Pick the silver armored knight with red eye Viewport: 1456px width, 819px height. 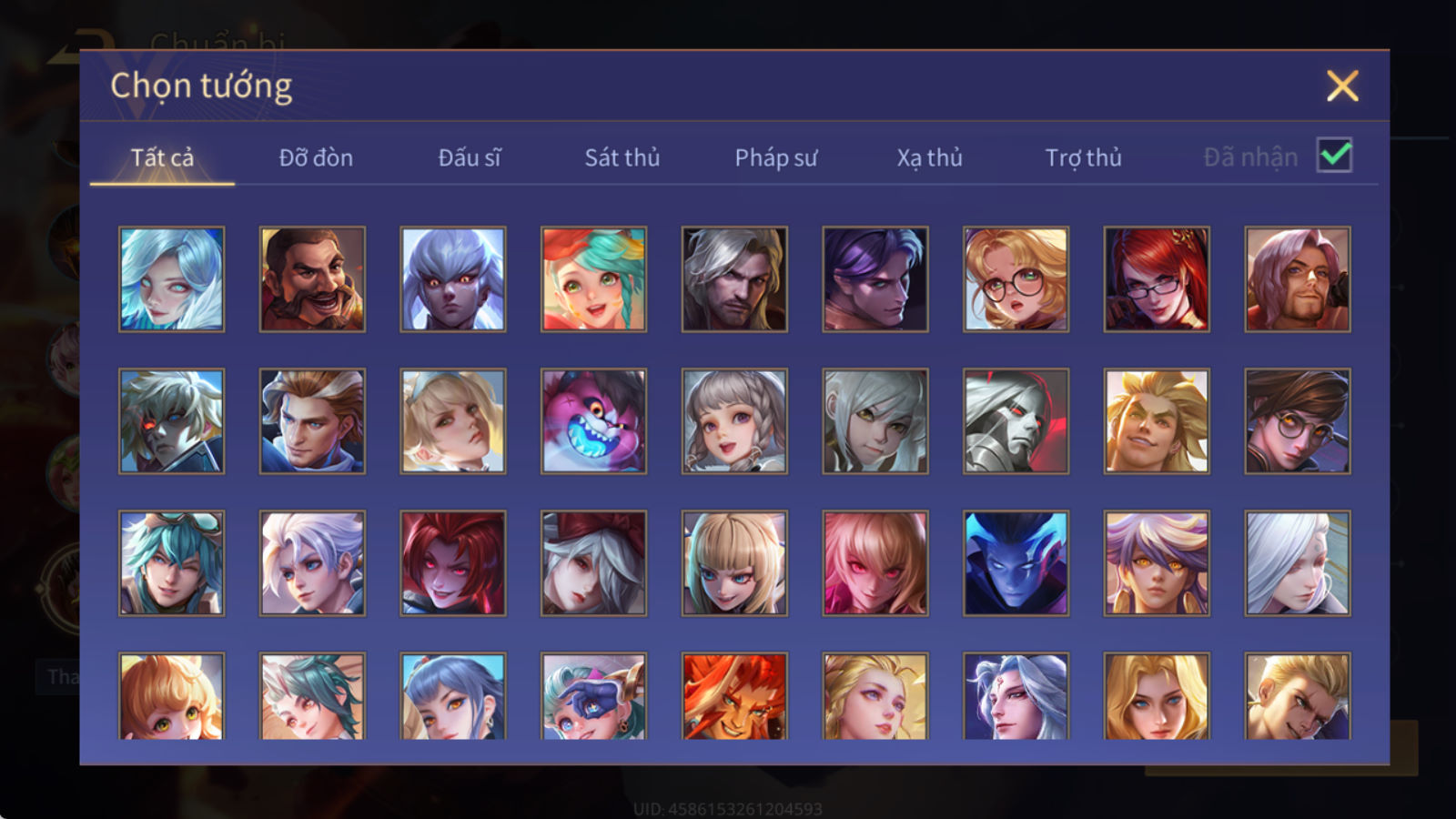1016,421
